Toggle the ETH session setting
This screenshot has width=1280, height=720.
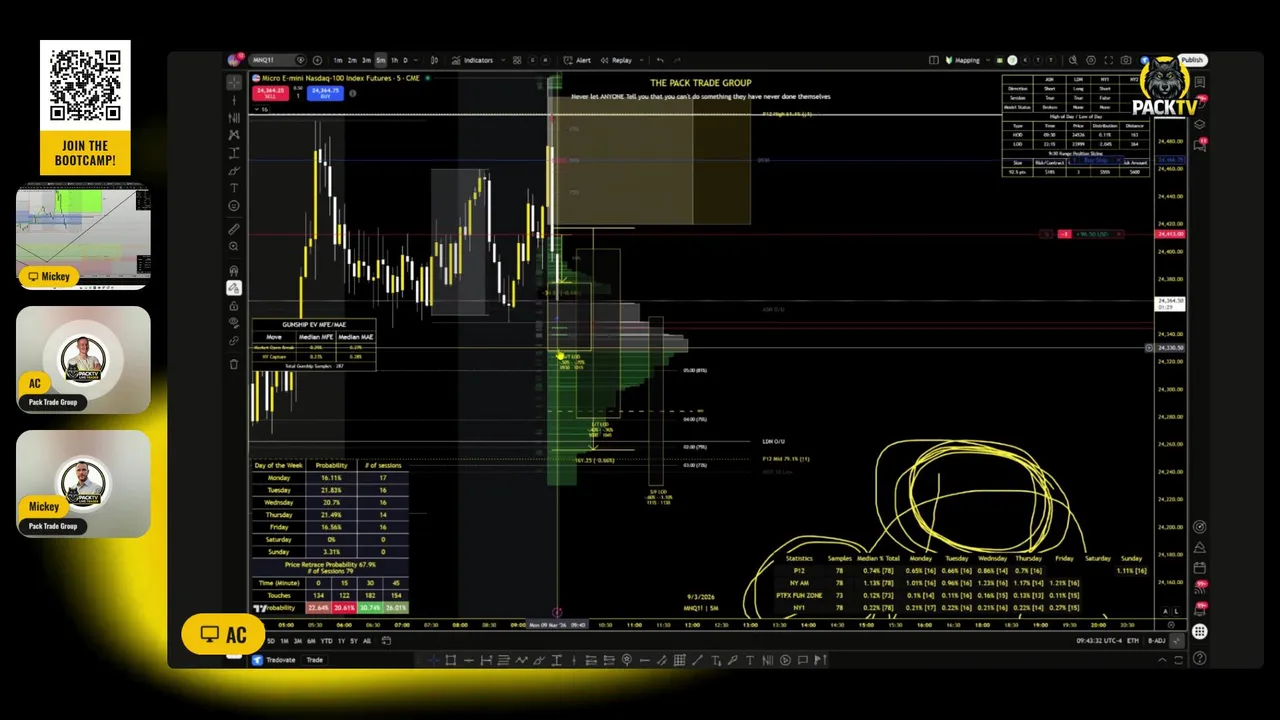1133,641
